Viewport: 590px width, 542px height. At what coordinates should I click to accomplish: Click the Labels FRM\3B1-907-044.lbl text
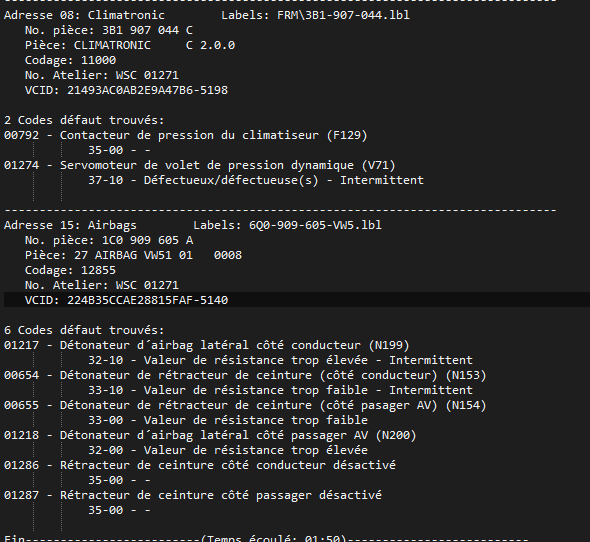[x=315, y=15]
